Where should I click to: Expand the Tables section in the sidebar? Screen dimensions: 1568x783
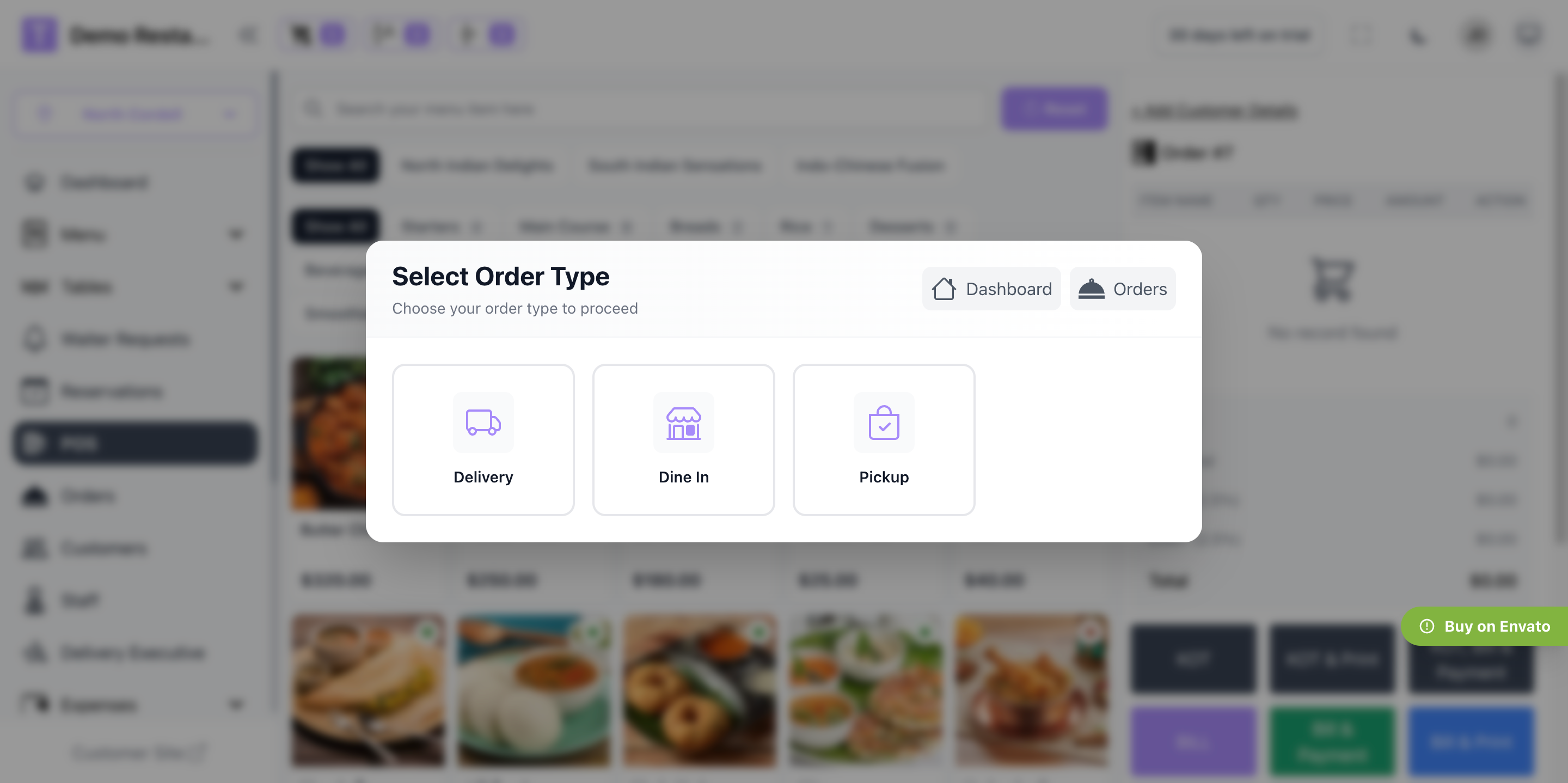pyautogui.click(x=236, y=287)
